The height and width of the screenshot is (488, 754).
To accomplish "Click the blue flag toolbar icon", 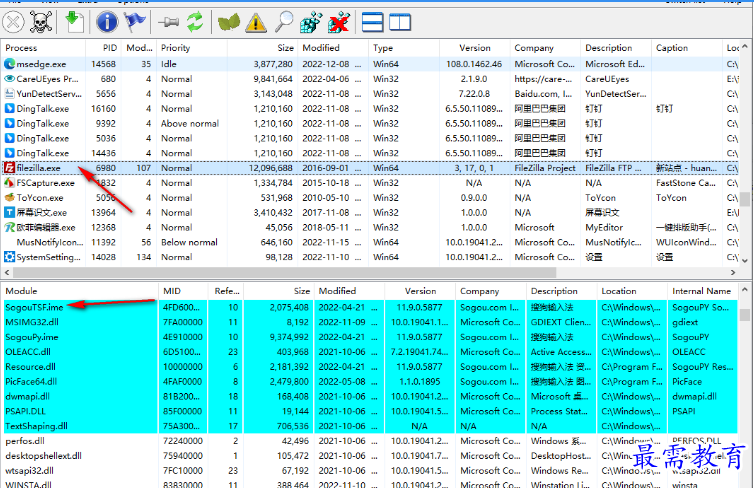I will pos(135,22).
